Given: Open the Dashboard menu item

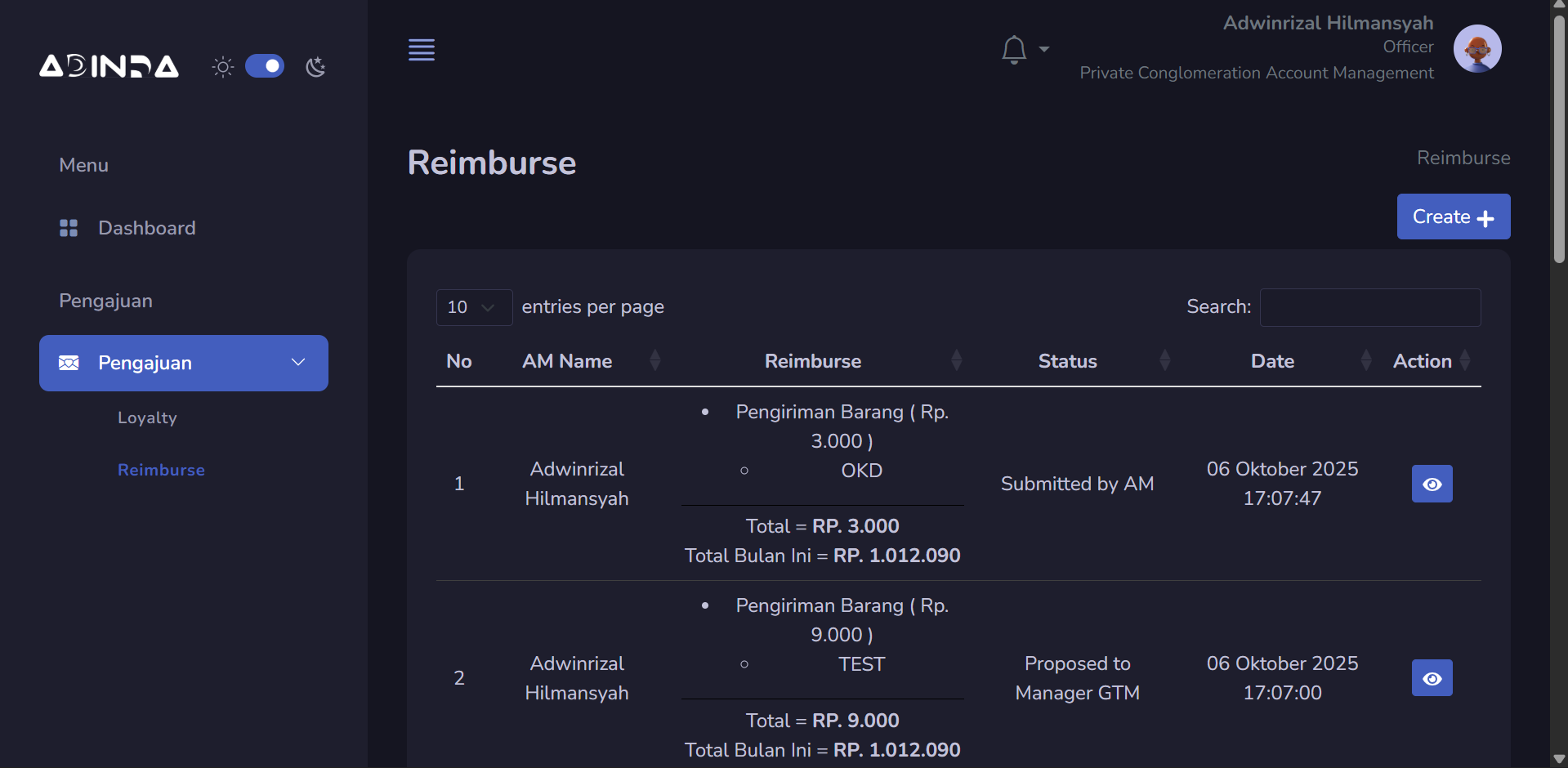Looking at the screenshot, I should pos(146,228).
